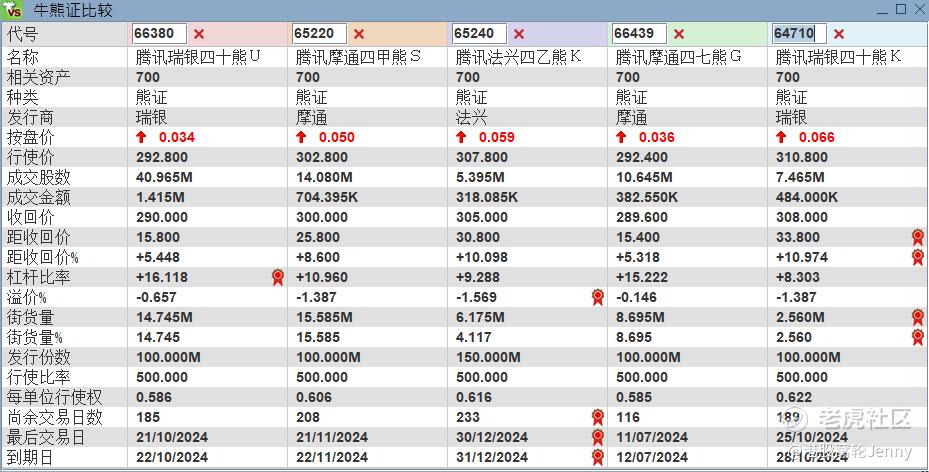Minimize the 牛熊证比较 window

coord(883,10)
